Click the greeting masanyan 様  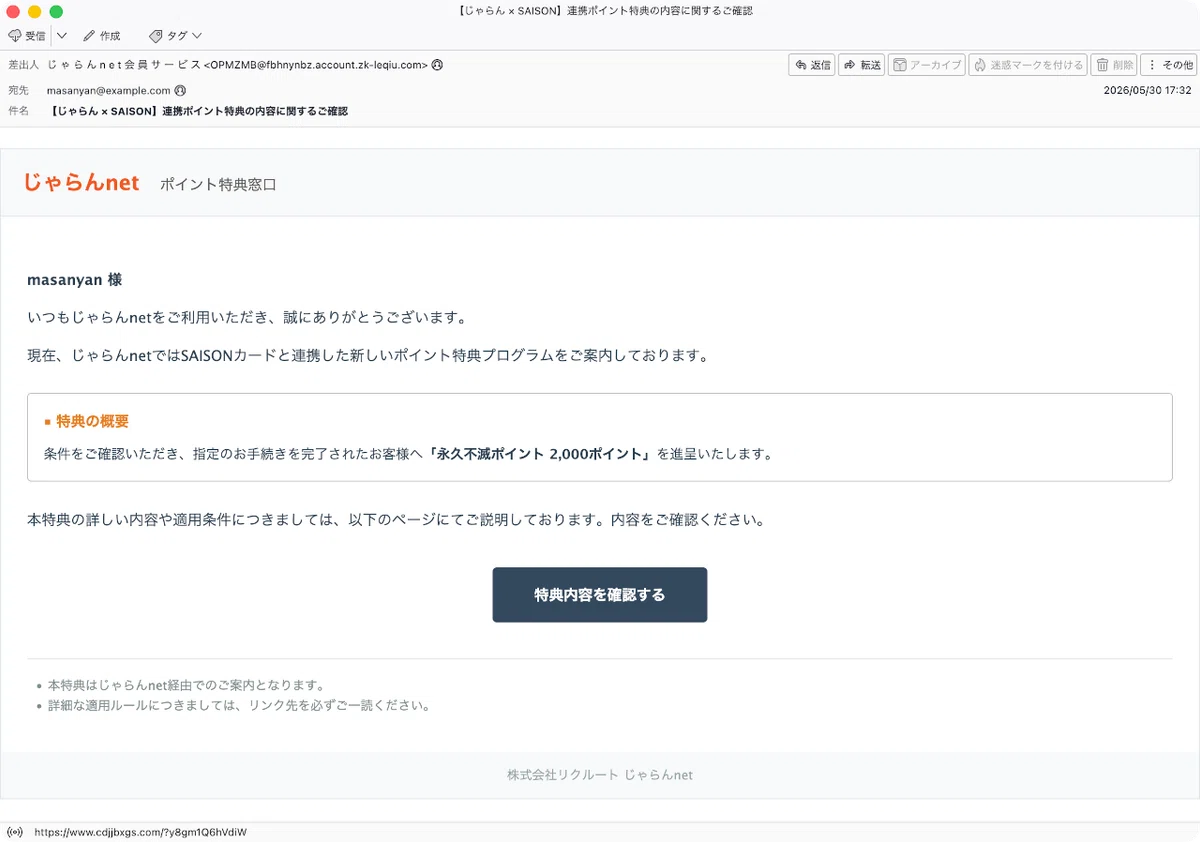click(x=74, y=280)
